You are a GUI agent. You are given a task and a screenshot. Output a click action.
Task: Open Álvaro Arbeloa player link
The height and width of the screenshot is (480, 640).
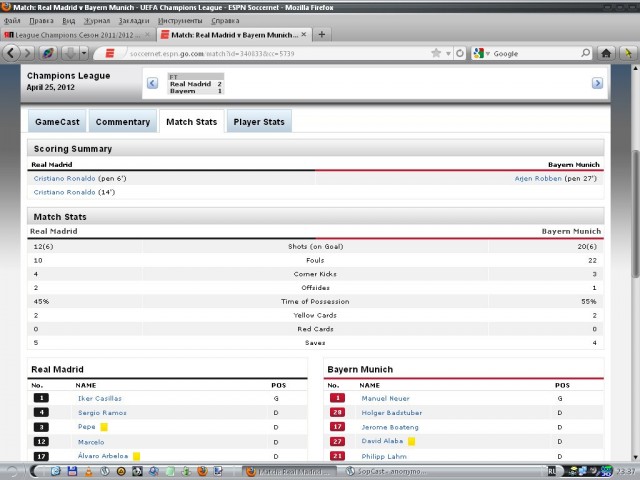pyautogui.click(x=103, y=456)
